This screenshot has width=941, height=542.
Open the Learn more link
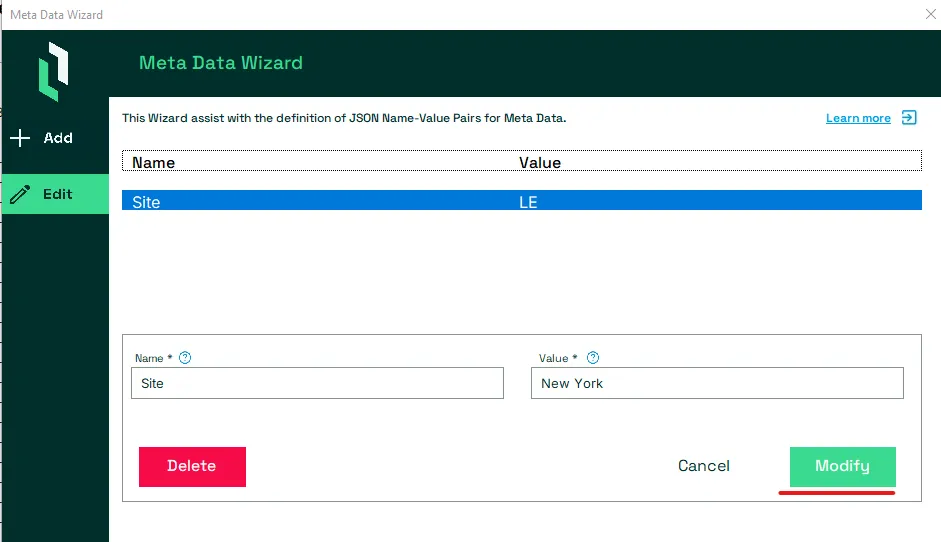click(x=858, y=118)
